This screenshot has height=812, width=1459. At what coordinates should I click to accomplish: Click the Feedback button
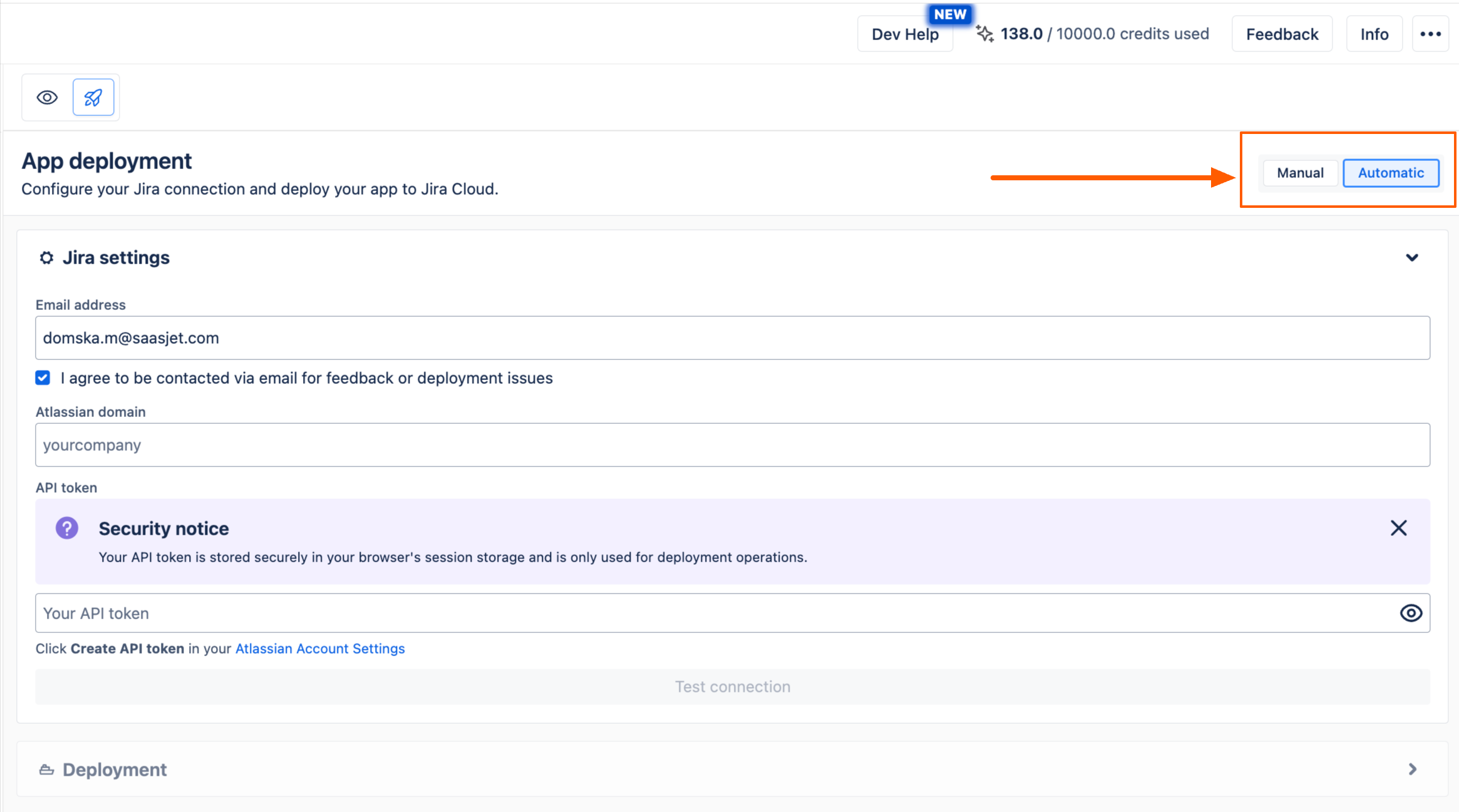point(1282,34)
